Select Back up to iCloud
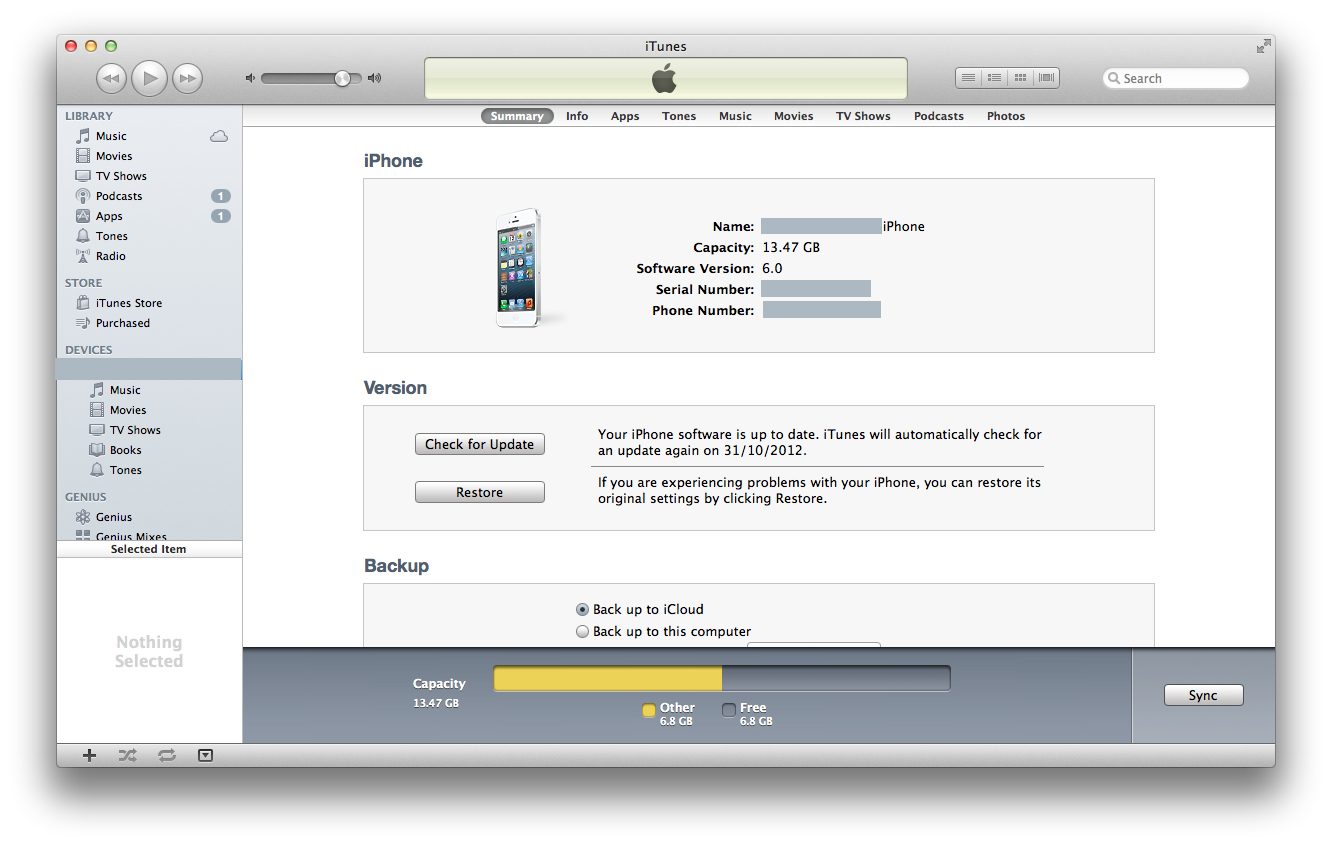The width and height of the screenshot is (1332, 846). [582, 609]
